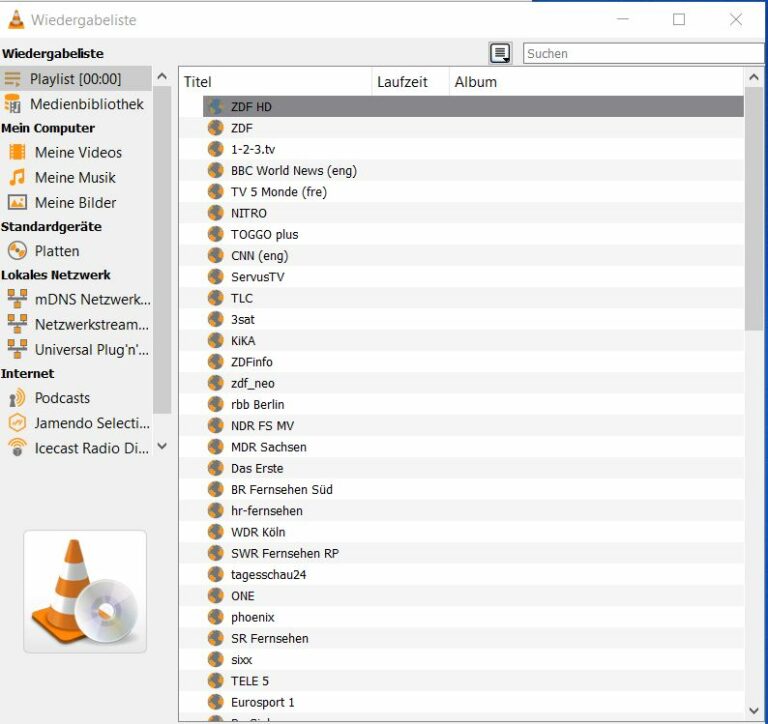Click the Suchen search field

642,54
